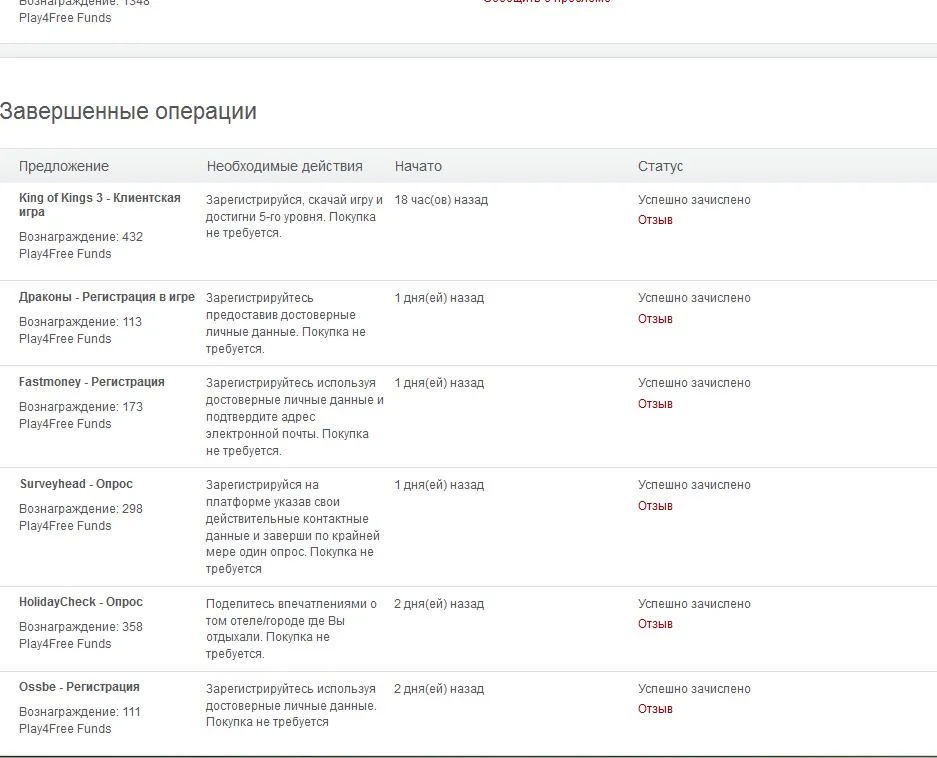Select the Fastmoney - Регистрация offer title
Viewport: 937px width, 758px height.
click(x=91, y=382)
